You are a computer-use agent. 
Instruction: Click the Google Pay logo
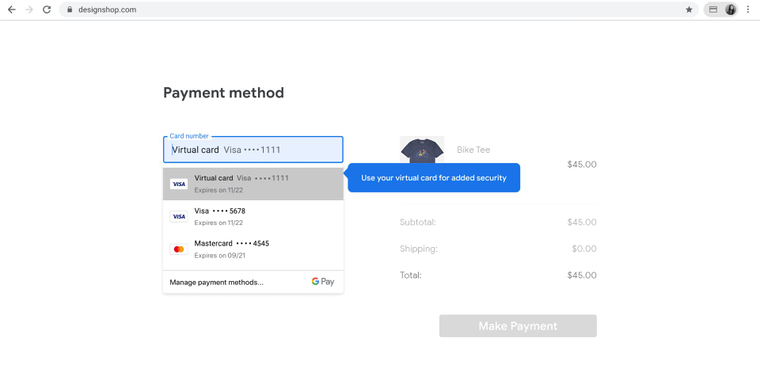323,282
